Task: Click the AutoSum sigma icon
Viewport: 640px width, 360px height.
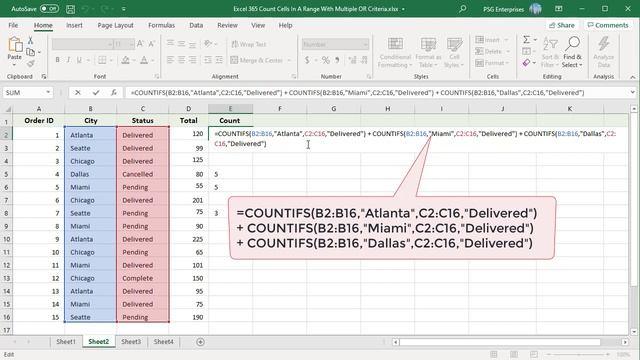Action: [527, 40]
